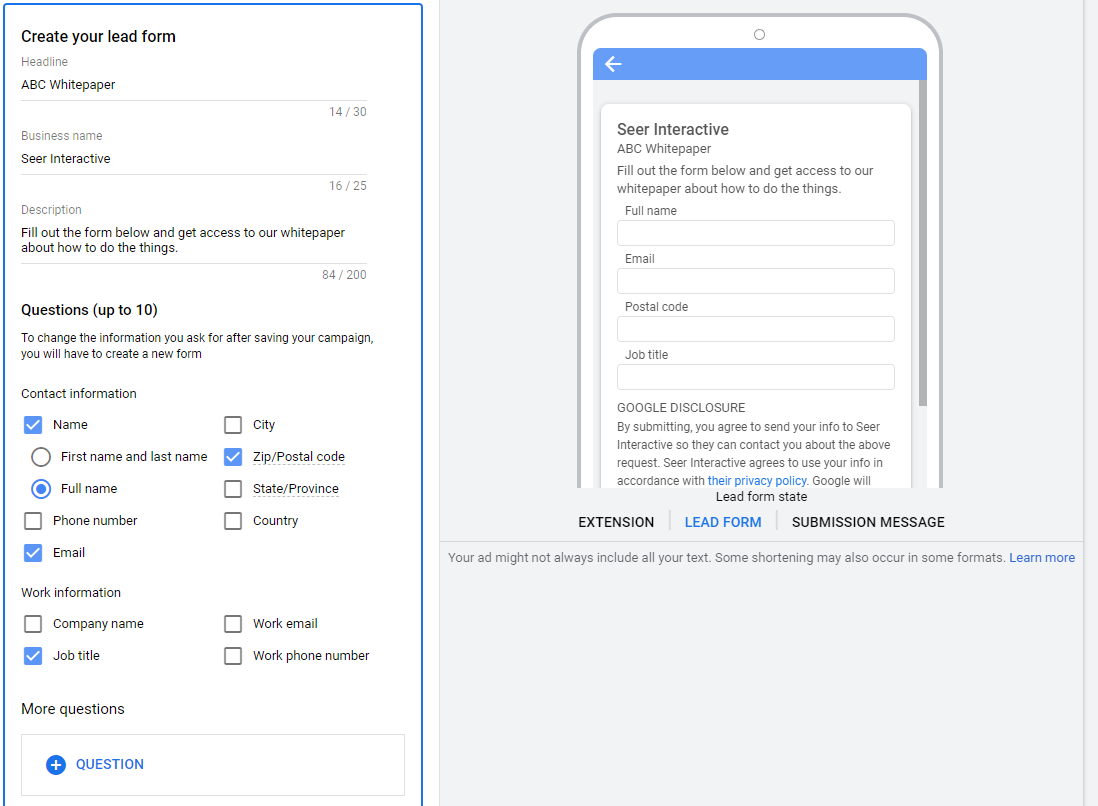This screenshot has height=806, width=1098.
Task: Click the Headline input field
Action: 193,85
